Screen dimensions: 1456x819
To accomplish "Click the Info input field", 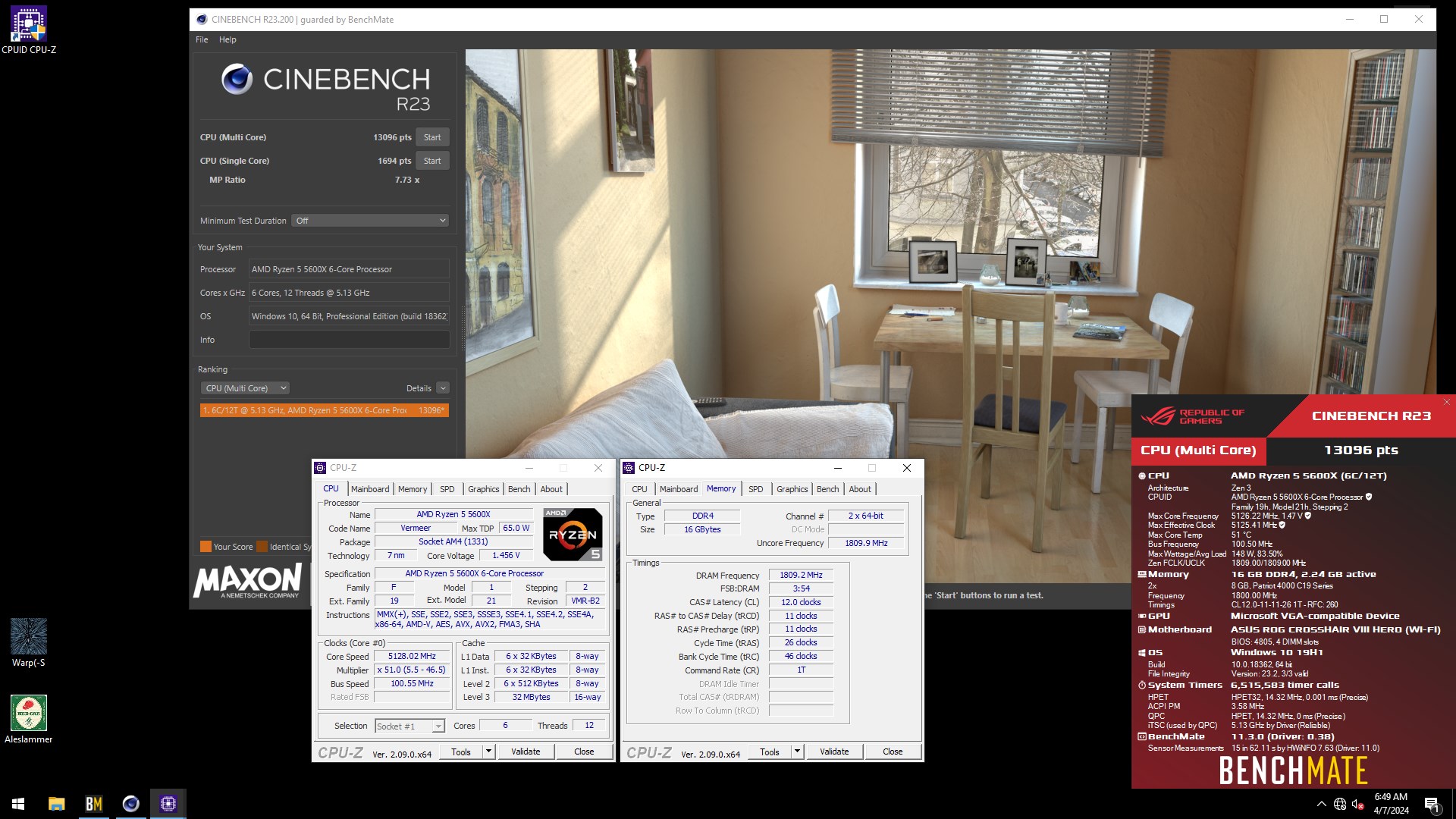I will pyautogui.click(x=349, y=340).
